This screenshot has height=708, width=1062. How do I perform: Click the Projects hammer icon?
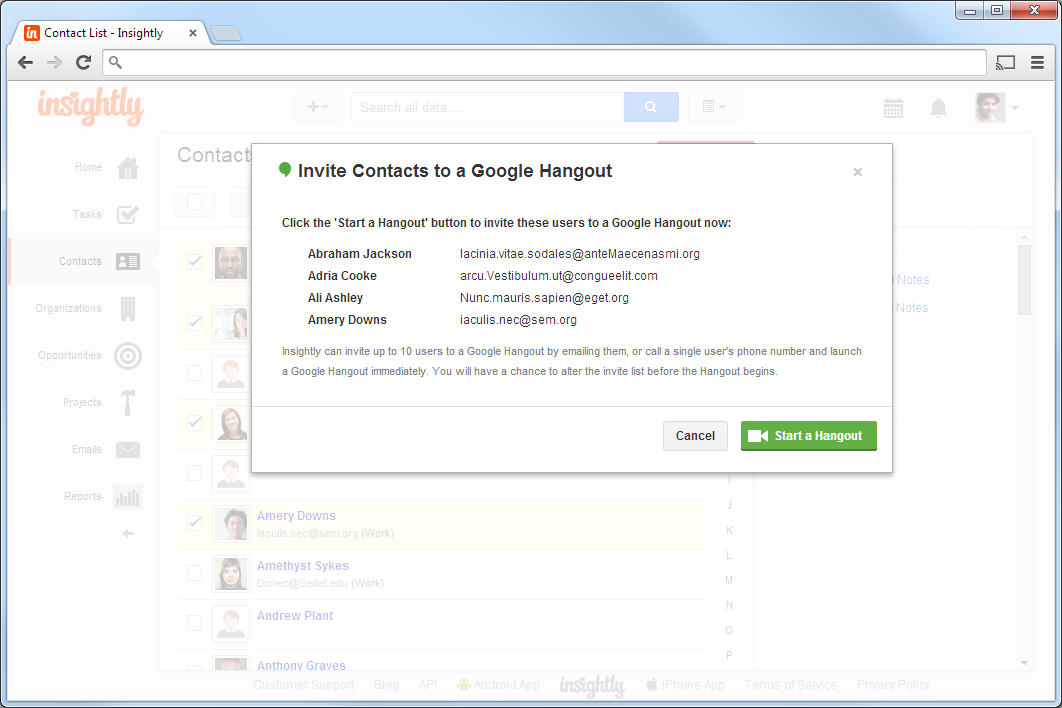[127, 402]
